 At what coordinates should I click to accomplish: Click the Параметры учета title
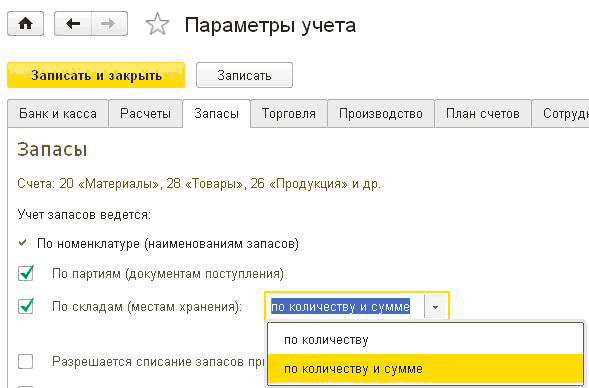[270, 26]
